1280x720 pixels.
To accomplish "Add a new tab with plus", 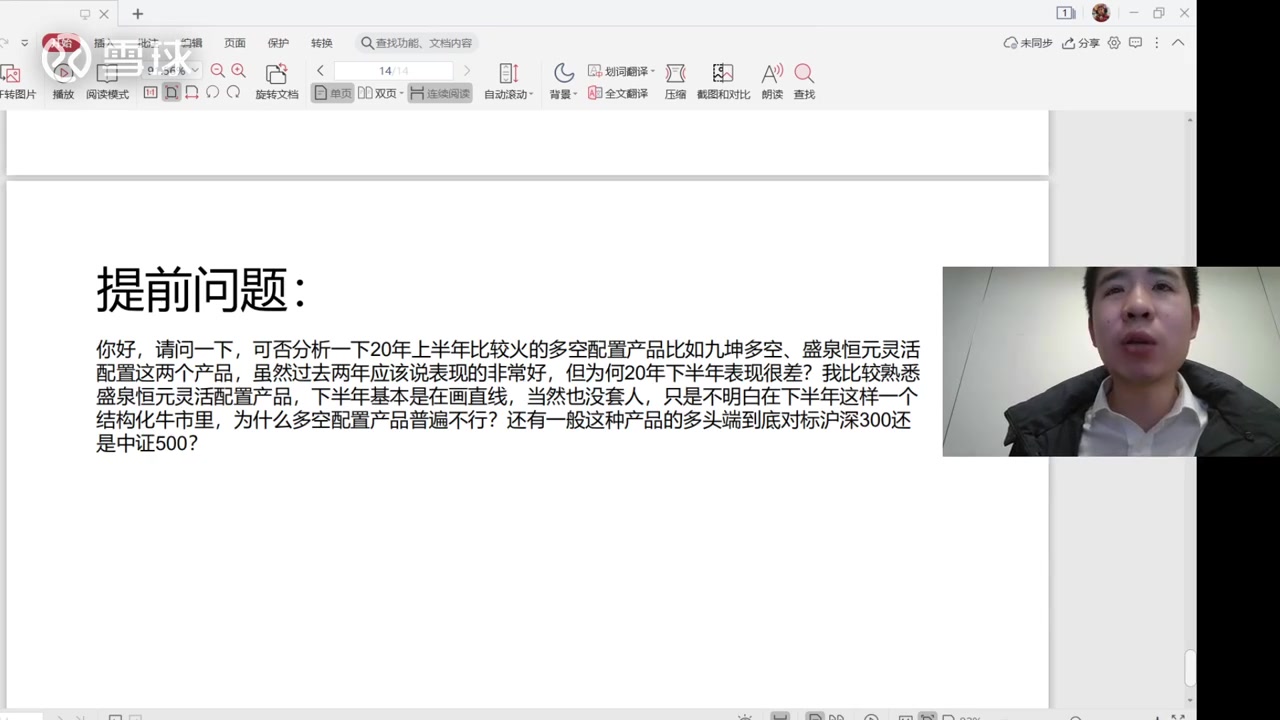I will pos(138,14).
